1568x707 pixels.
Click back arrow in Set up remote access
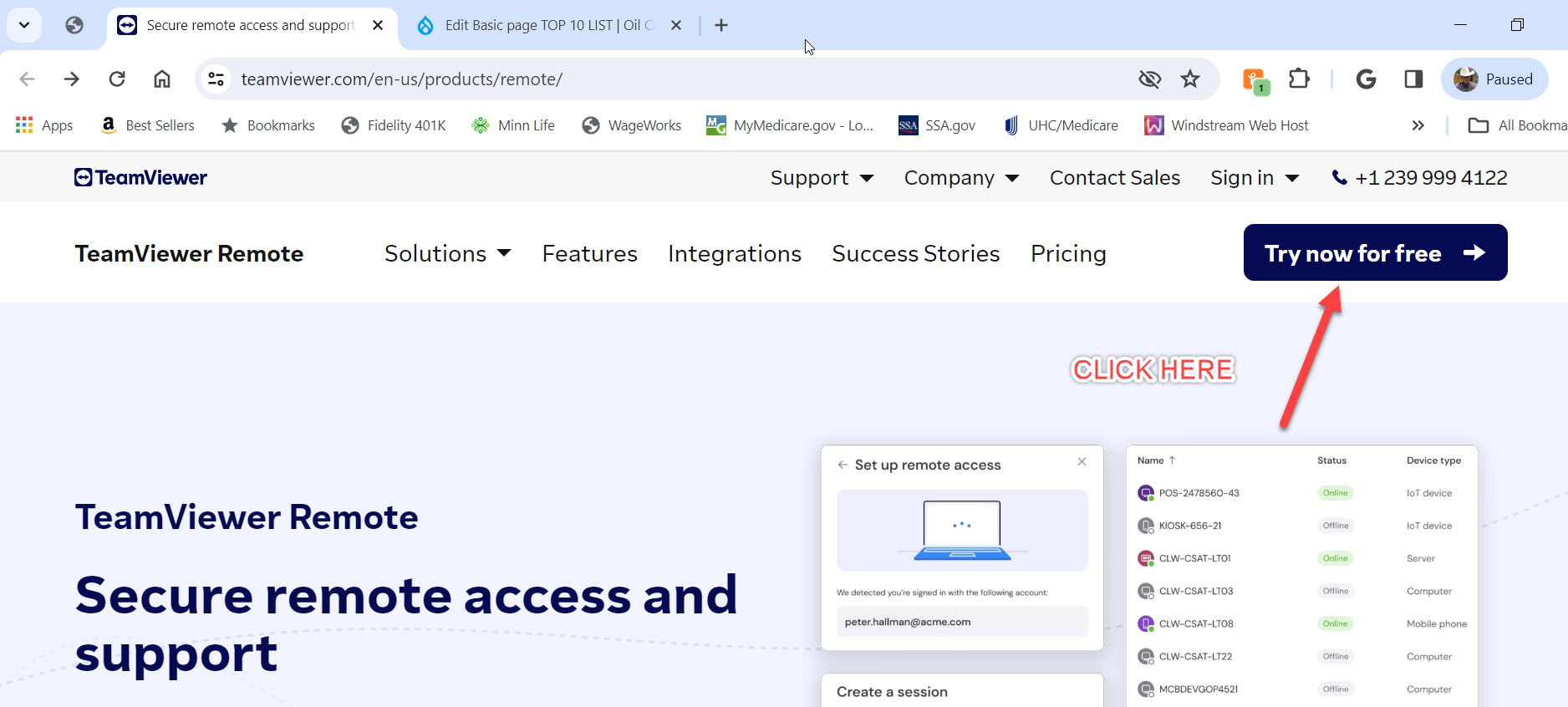pos(843,465)
